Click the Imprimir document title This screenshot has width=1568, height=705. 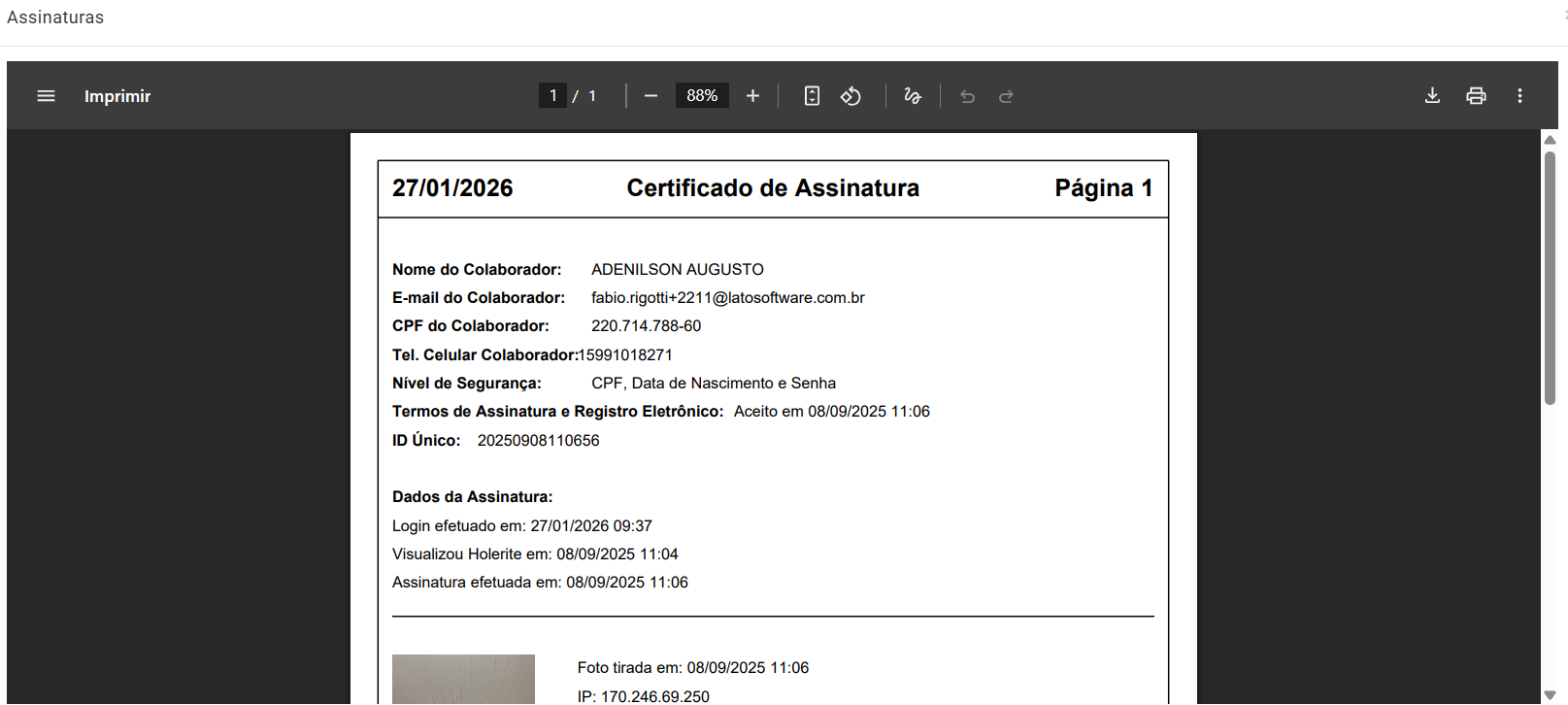117,96
